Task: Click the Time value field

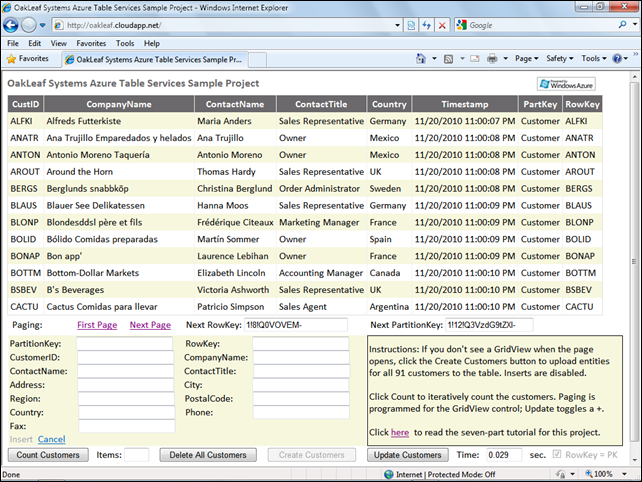Action: [504, 455]
